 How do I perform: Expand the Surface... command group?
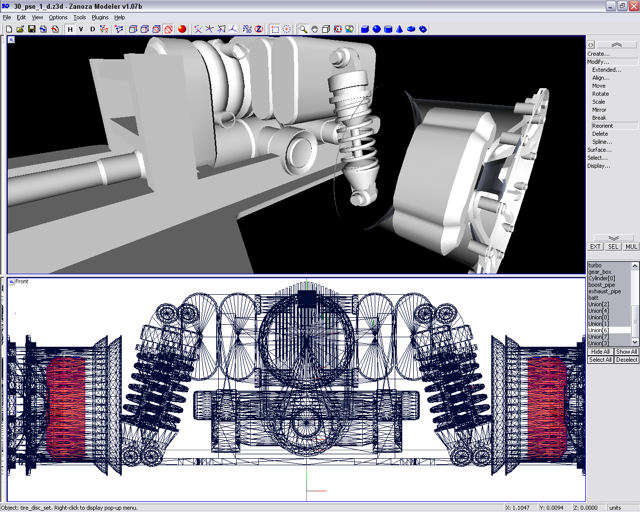click(599, 150)
